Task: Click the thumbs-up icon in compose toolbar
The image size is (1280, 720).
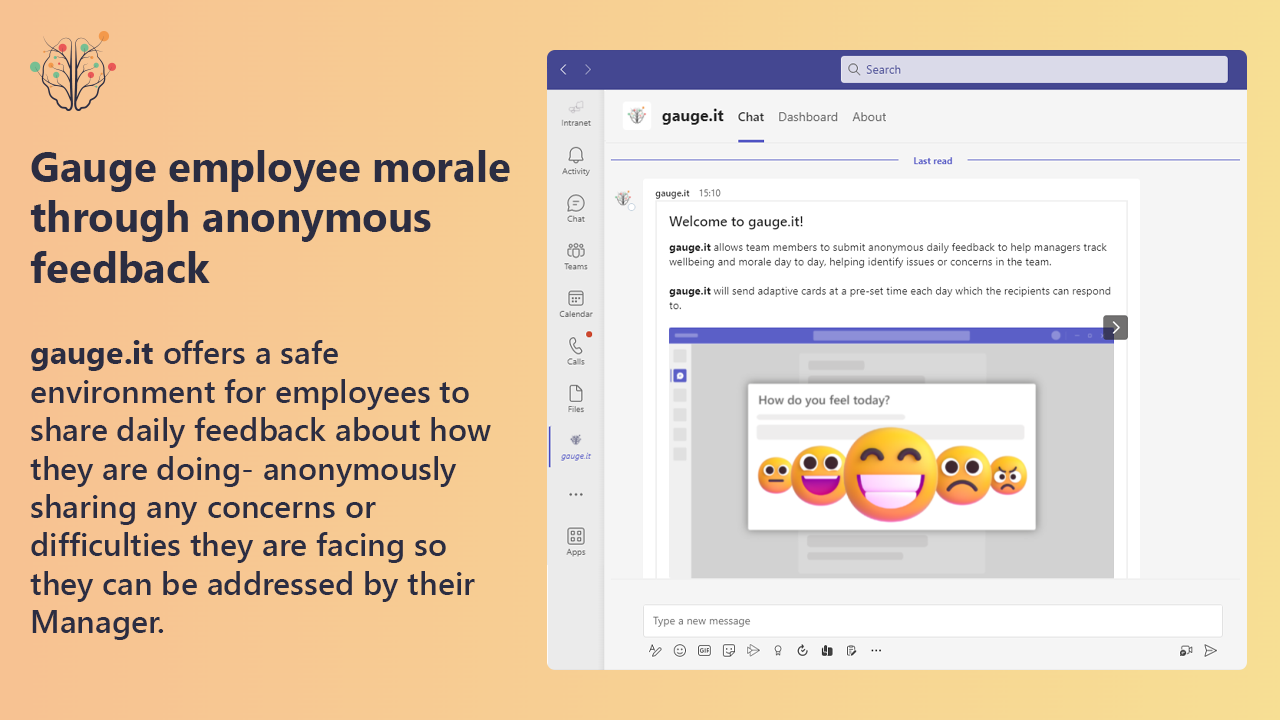Action: pos(827,650)
